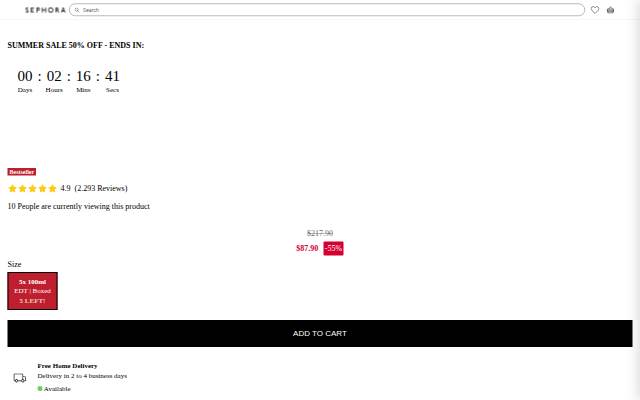Viewport: 640px width, 400px height.
Task: Click the search magnifier icon
Action: coord(77,10)
